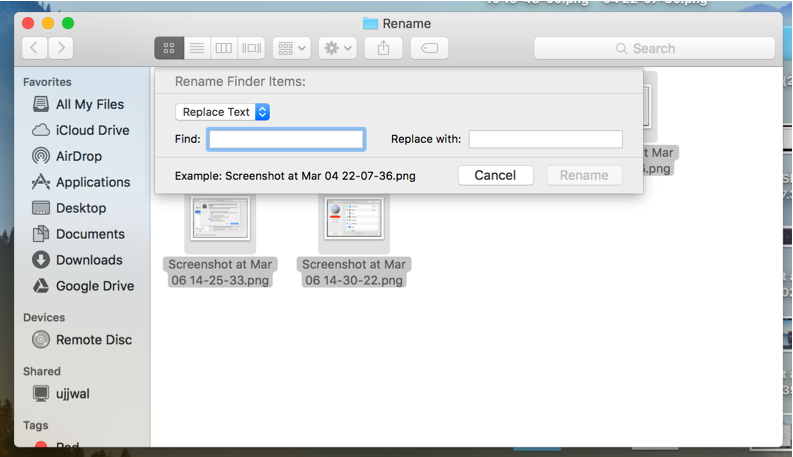Click the Downloads arrow icon
This screenshot has height=457, width=793.
click(41, 260)
